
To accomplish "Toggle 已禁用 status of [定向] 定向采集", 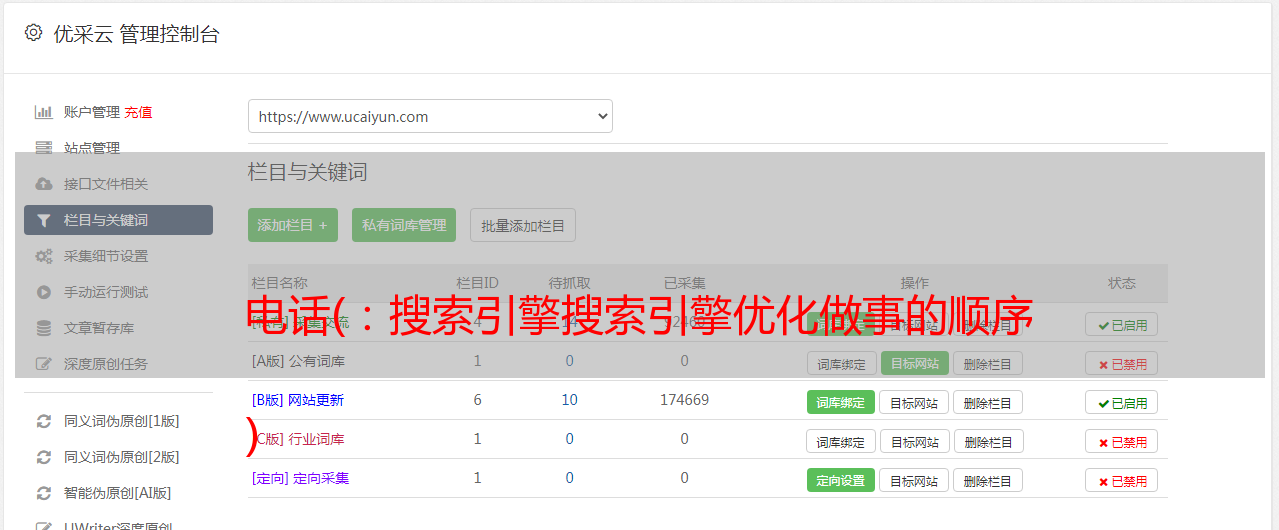I will 1122,480.
